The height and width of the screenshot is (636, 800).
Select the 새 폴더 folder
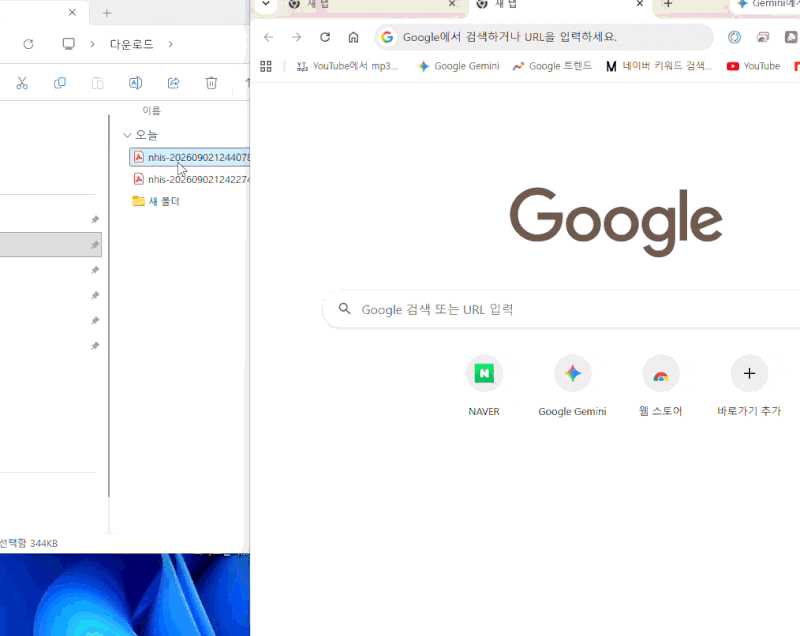(156, 201)
